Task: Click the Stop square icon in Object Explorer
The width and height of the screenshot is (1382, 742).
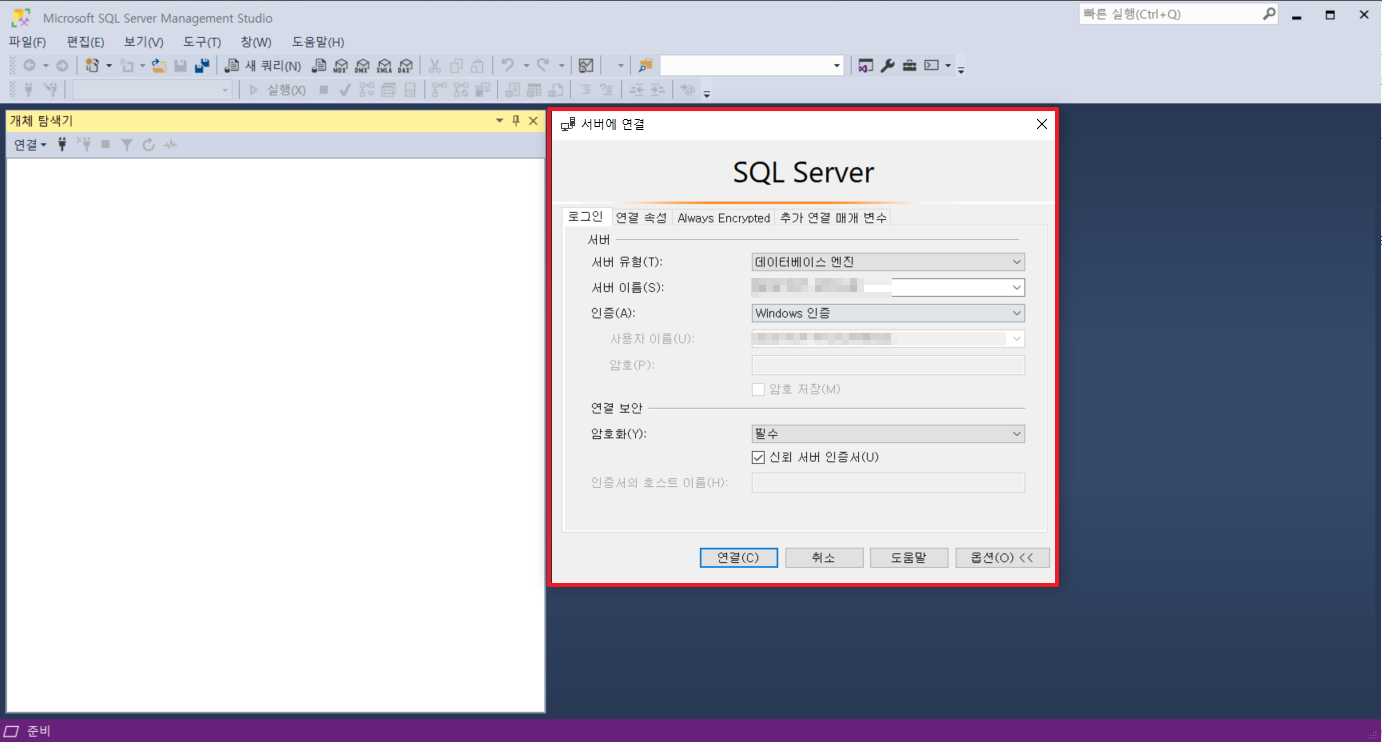Action: (x=105, y=145)
